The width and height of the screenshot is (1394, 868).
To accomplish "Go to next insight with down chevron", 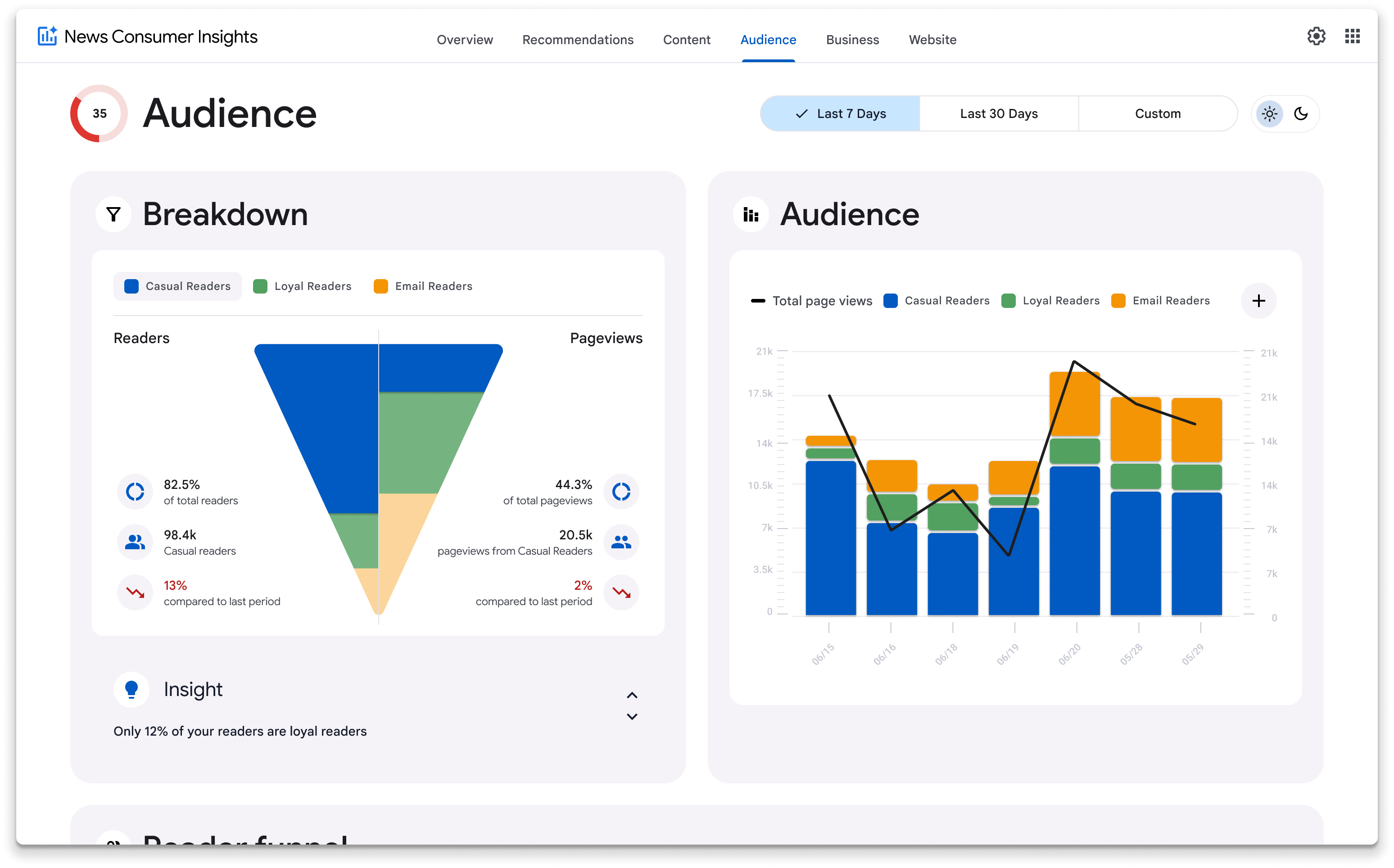I will pyautogui.click(x=632, y=716).
